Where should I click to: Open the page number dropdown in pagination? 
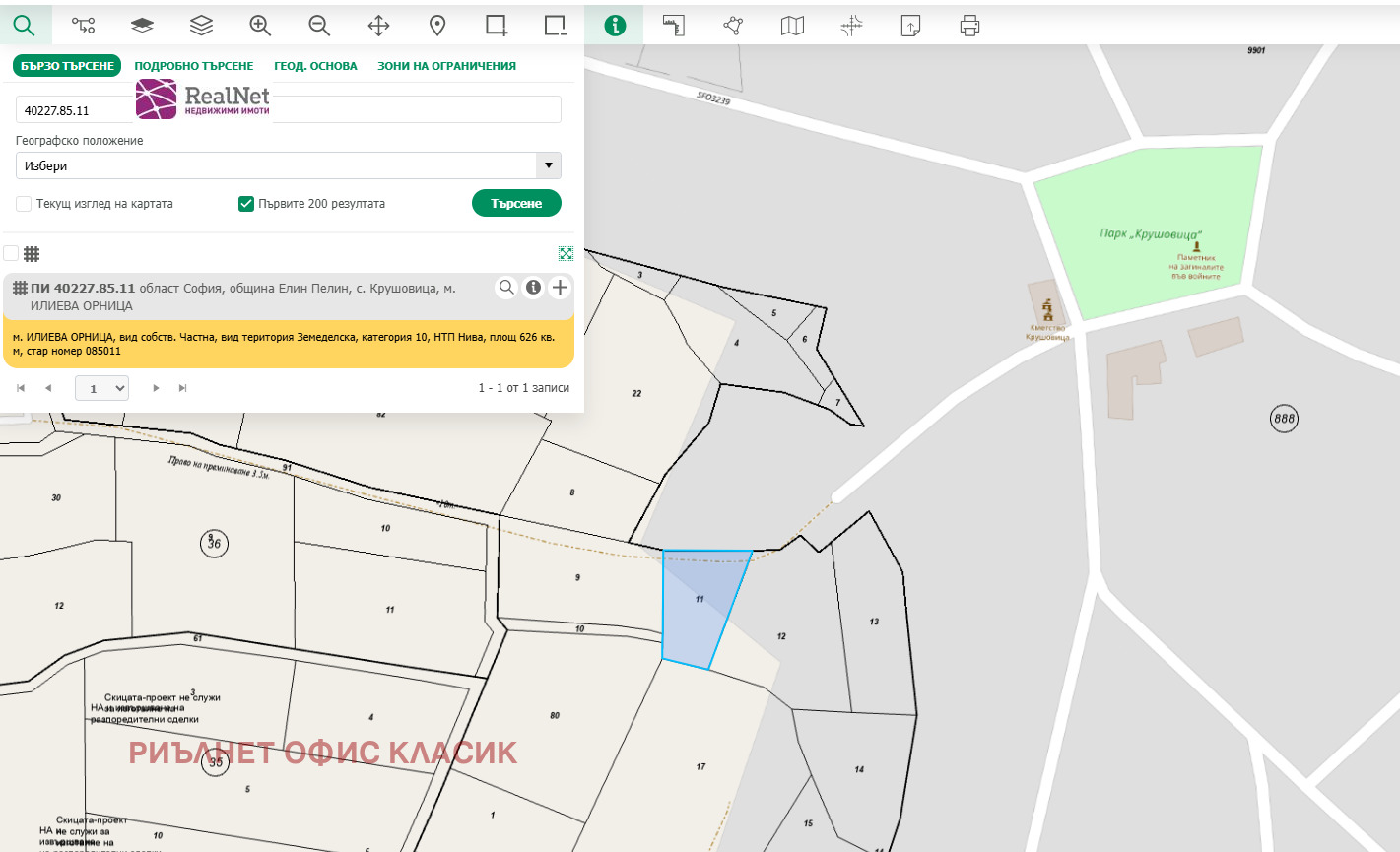[x=101, y=387]
